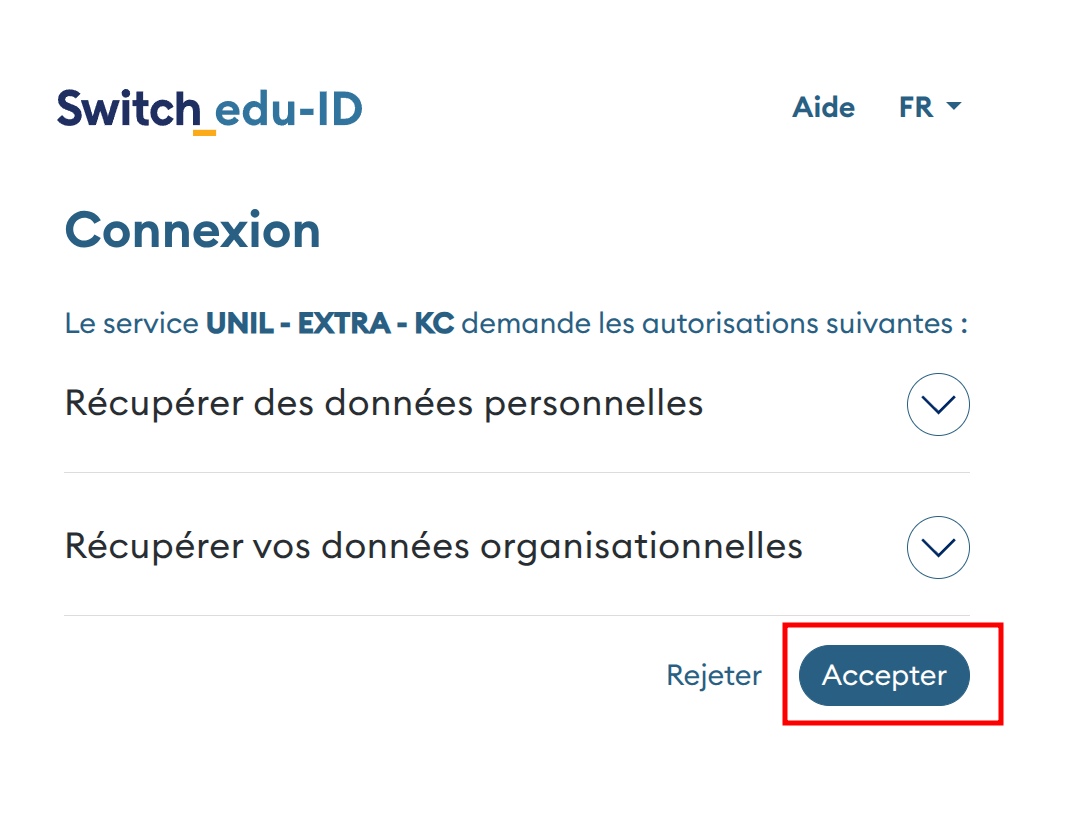Click the Switch edu-ID logo

tap(209, 108)
